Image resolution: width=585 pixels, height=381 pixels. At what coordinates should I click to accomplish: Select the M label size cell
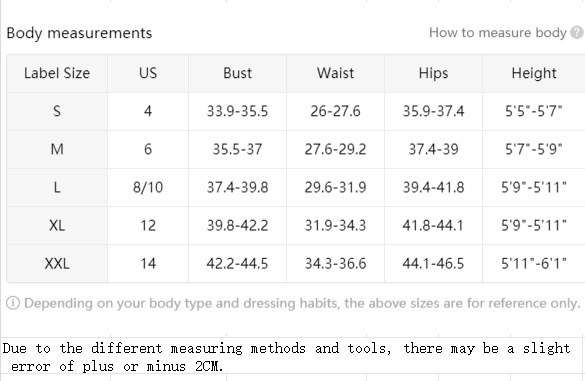(57, 149)
